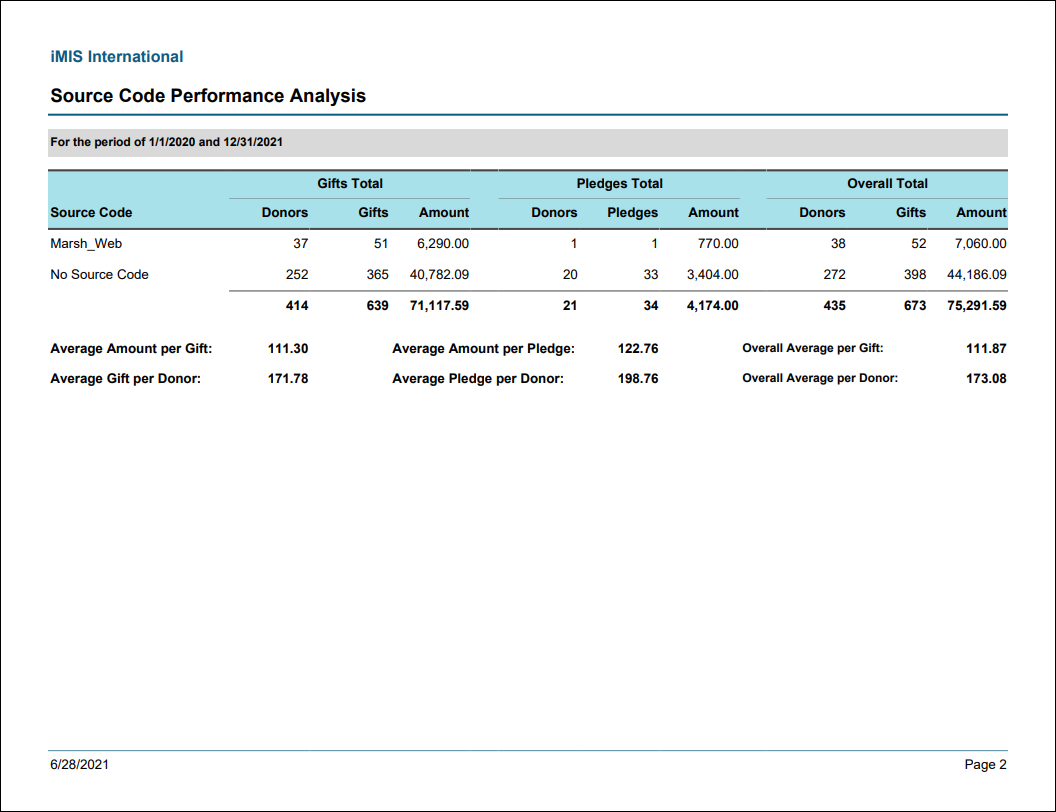Click Marsh_Web gift amount 6,290.00
Screen dimensions: 1056x812
click(x=442, y=244)
